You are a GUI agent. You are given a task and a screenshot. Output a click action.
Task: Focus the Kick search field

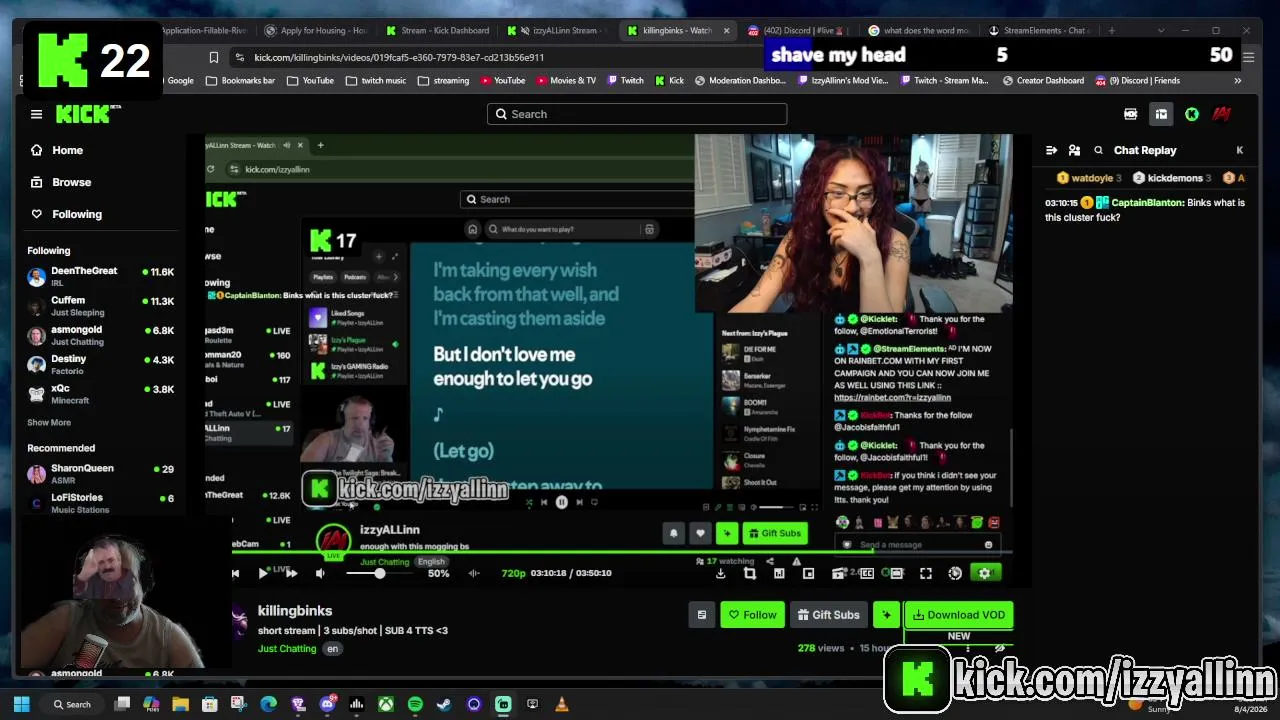[637, 114]
